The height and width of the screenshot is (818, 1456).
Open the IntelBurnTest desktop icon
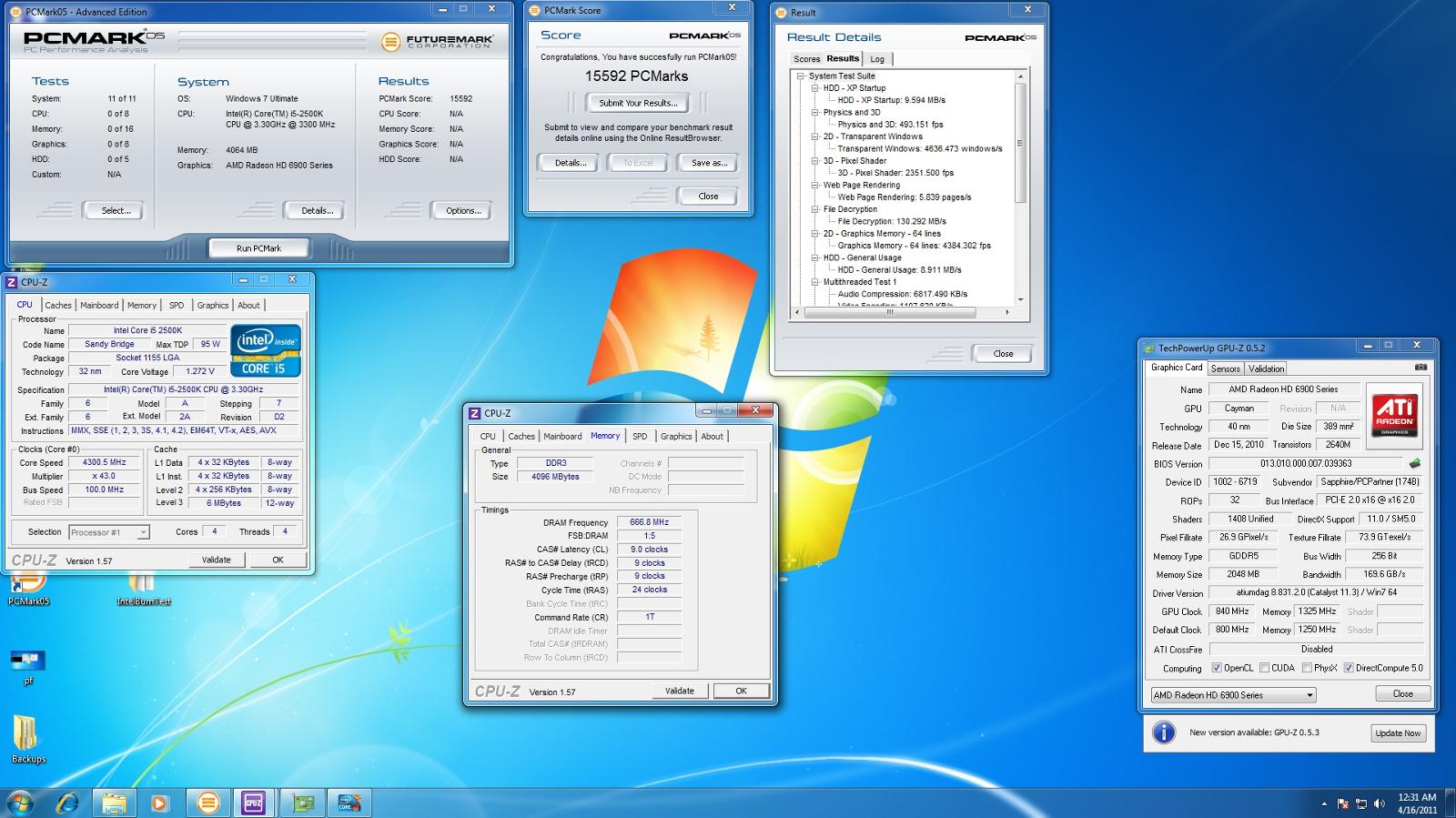[x=143, y=588]
